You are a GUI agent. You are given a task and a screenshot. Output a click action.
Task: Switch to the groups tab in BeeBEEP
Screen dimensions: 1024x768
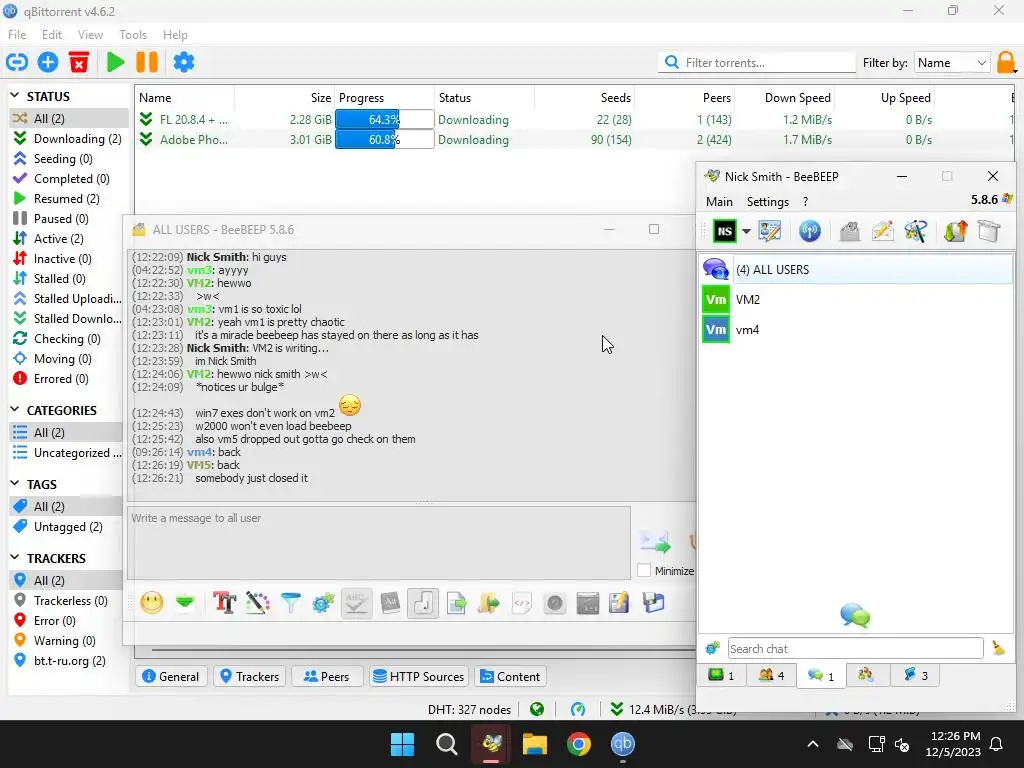pyautogui.click(x=866, y=675)
